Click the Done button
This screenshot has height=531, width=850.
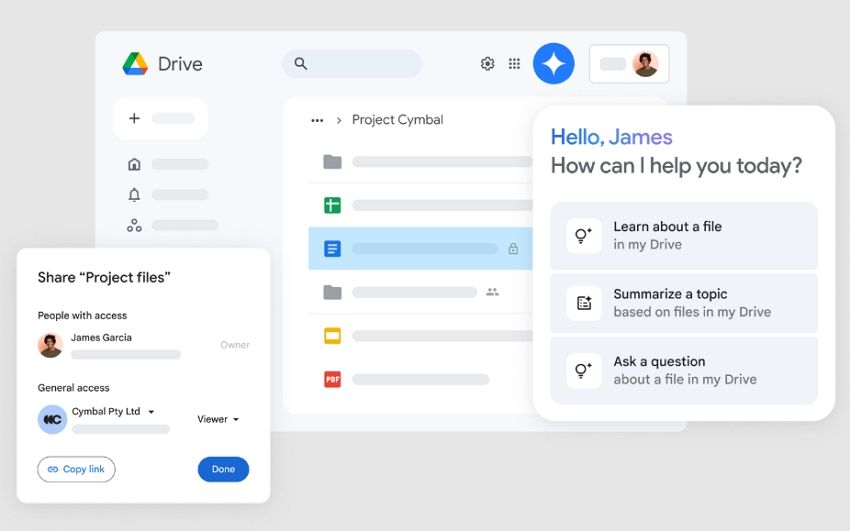pyautogui.click(x=223, y=469)
